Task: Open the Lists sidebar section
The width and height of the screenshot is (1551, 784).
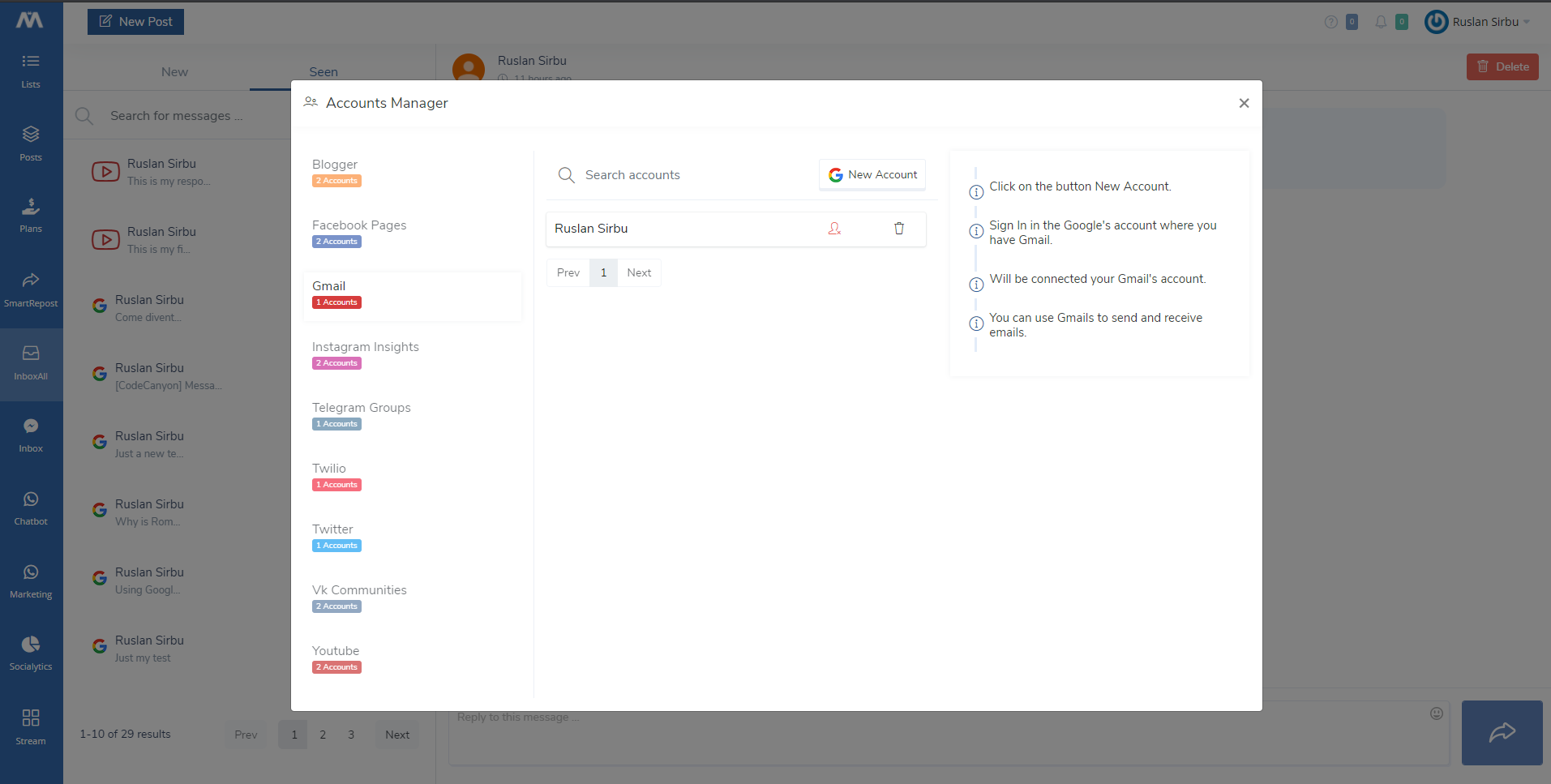Action: 31,71
